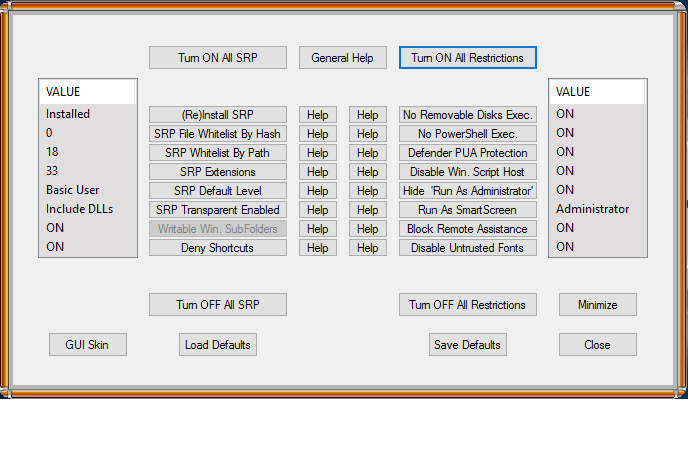This screenshot has height=460, width=688.
Task: Open SRP File Whitelist By Hash
Action: click(x=218, y=133)
